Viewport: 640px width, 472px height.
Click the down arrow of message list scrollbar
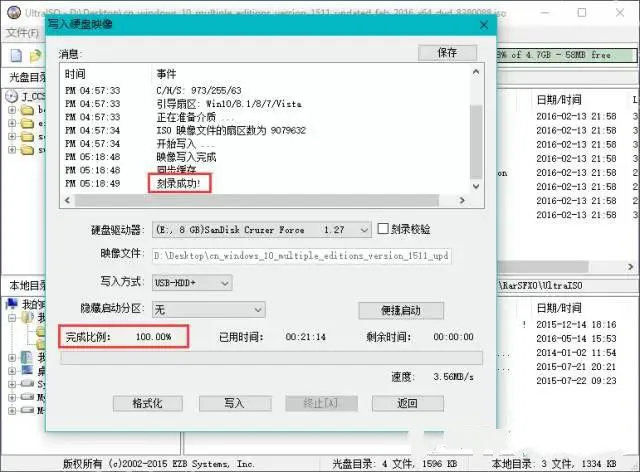point(476,186)
